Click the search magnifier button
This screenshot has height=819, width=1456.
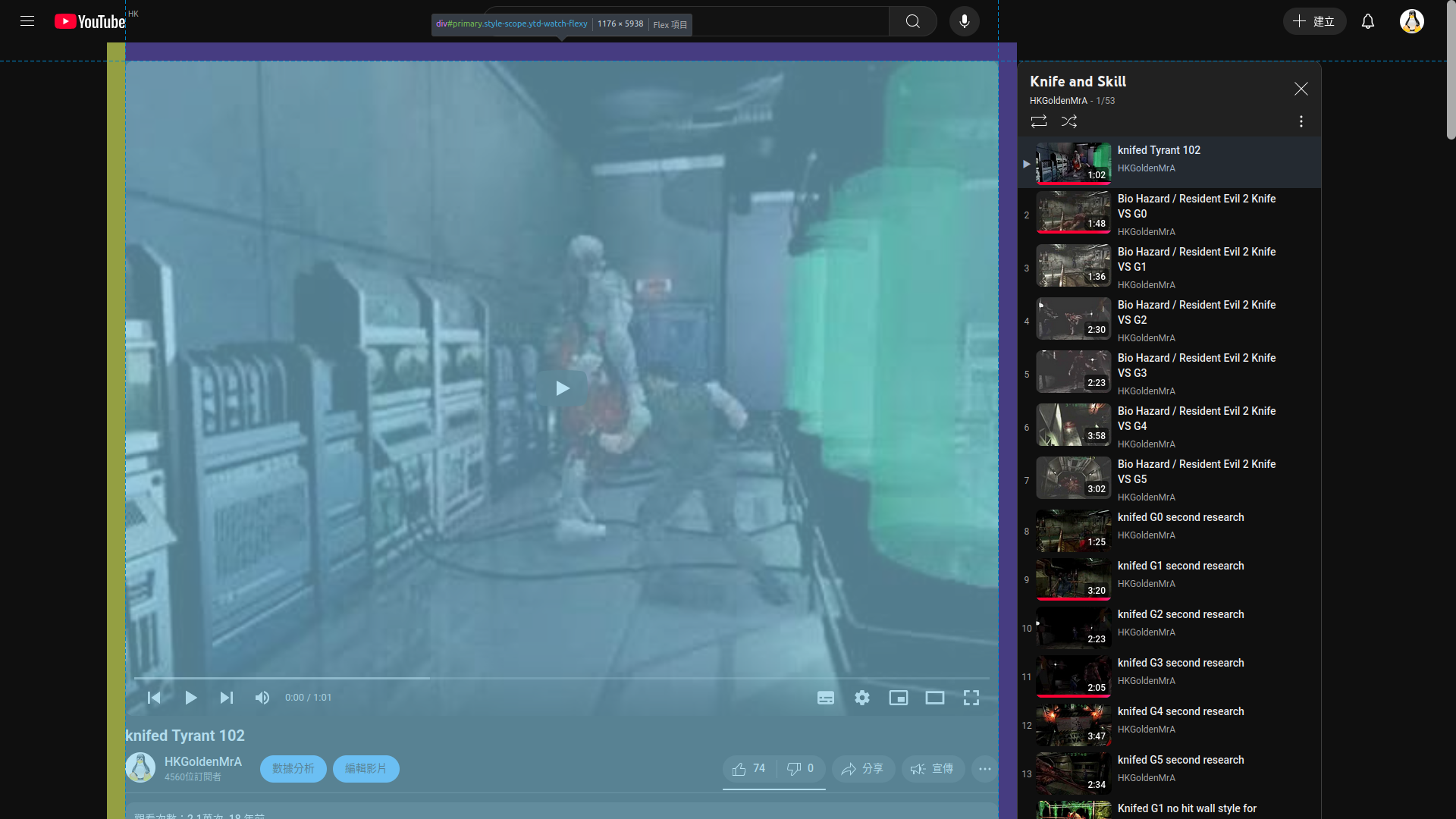913,21
